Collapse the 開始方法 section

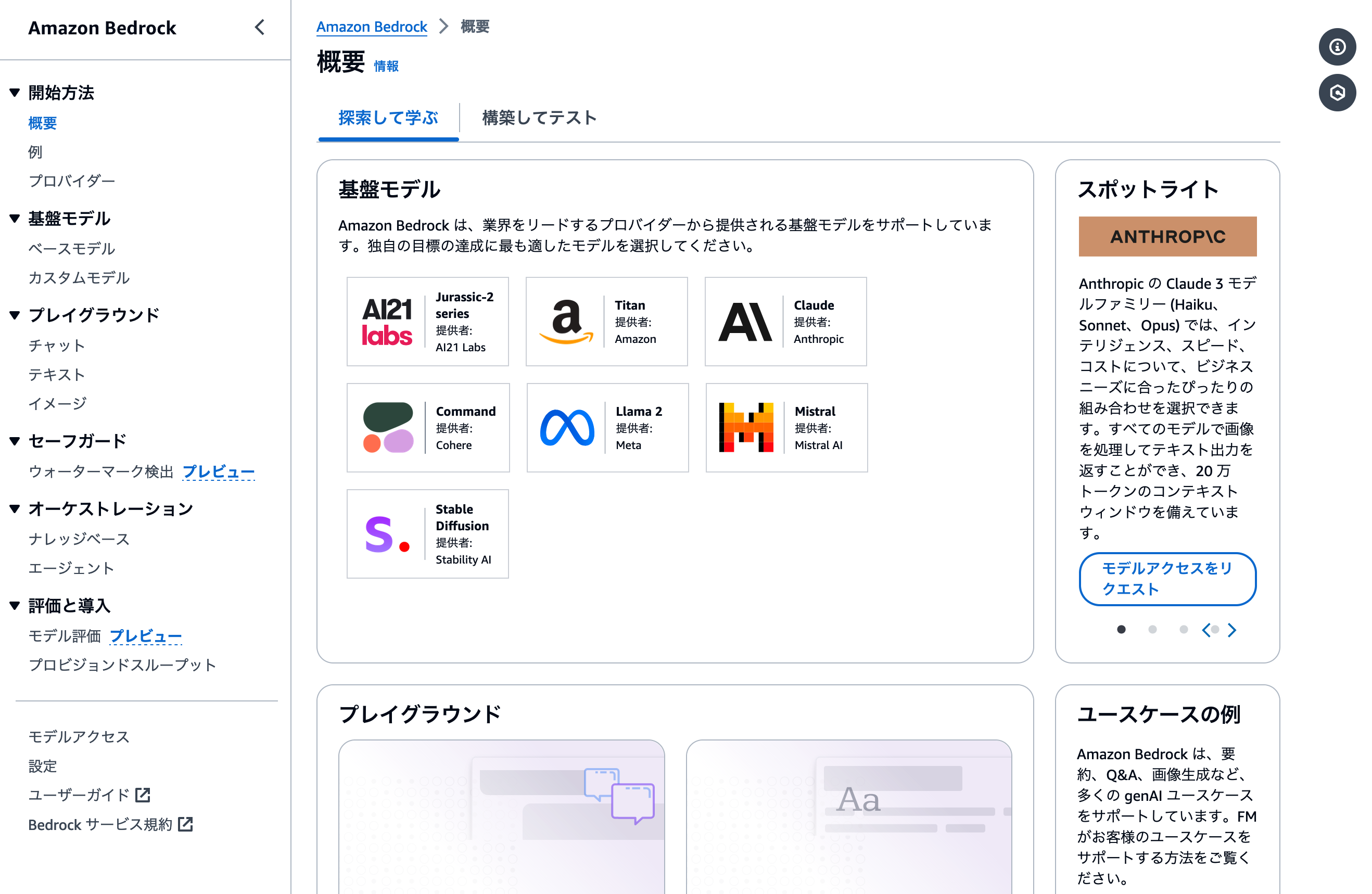14,92
